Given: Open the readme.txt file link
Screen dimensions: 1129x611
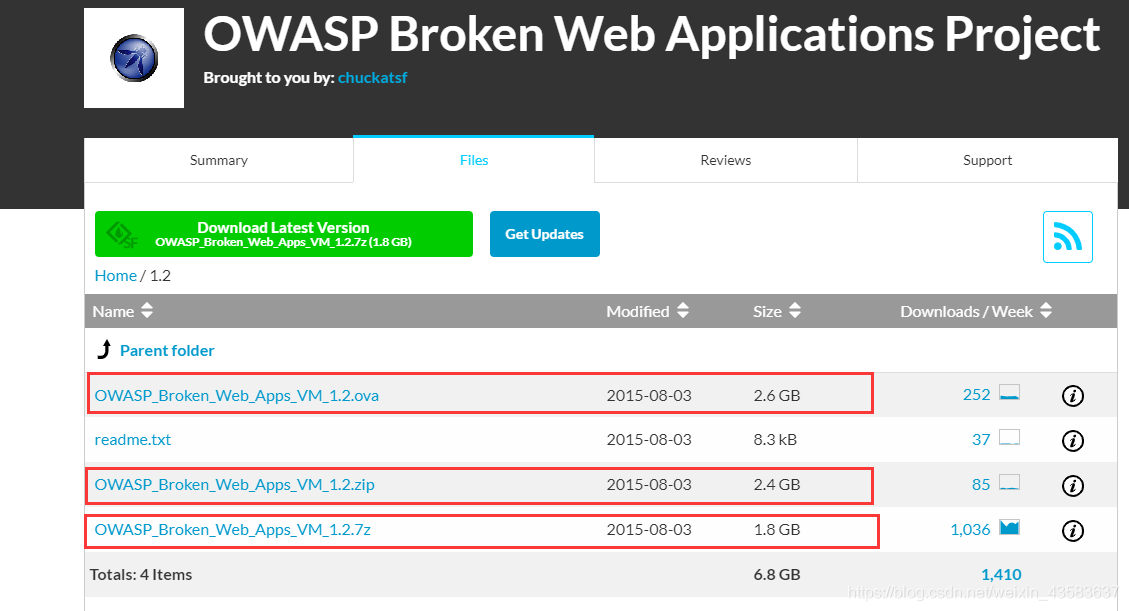Looking at the screenshot, I should (132, 440).
